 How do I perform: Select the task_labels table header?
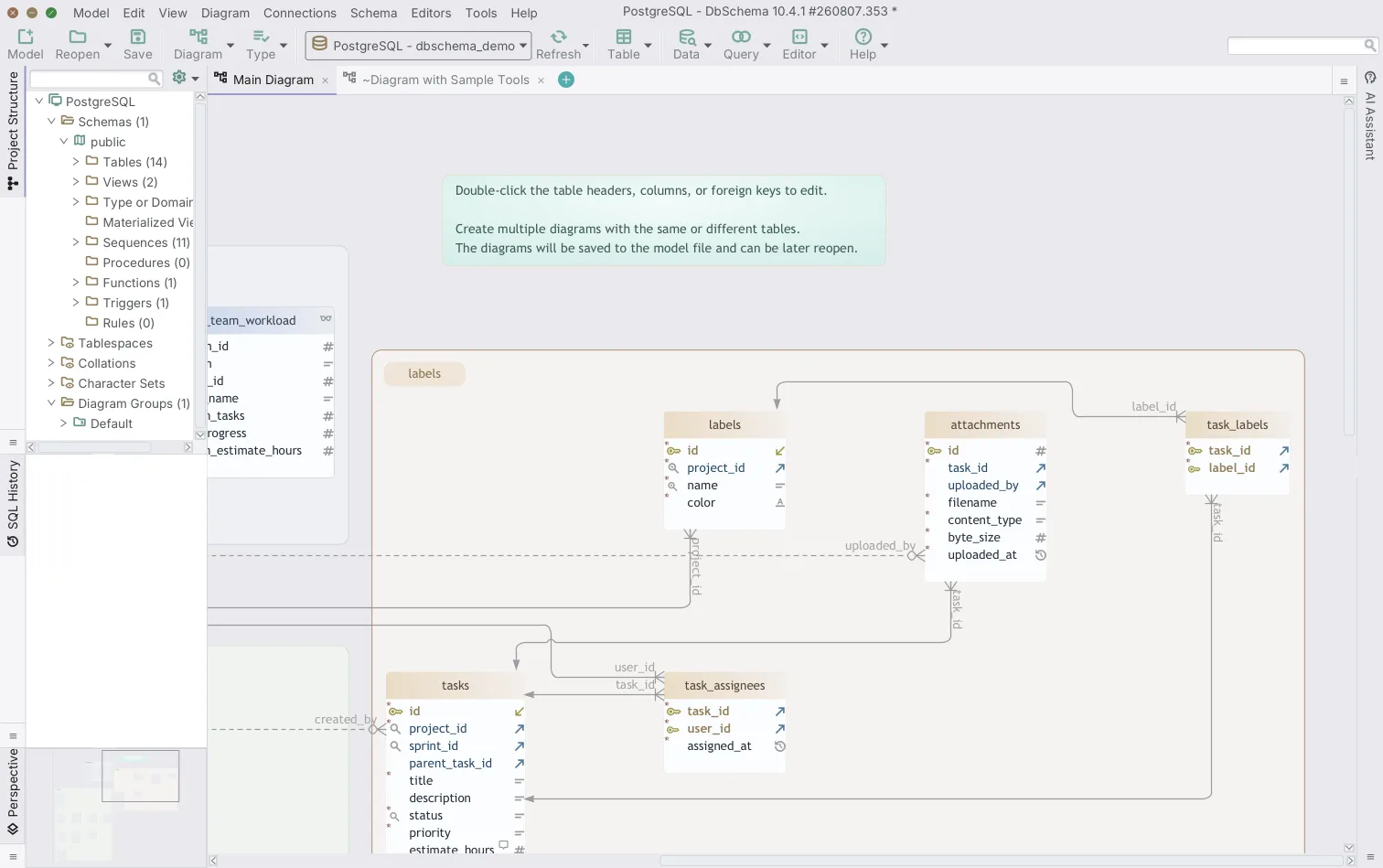pyautogui.click(x=1237, y=424)
